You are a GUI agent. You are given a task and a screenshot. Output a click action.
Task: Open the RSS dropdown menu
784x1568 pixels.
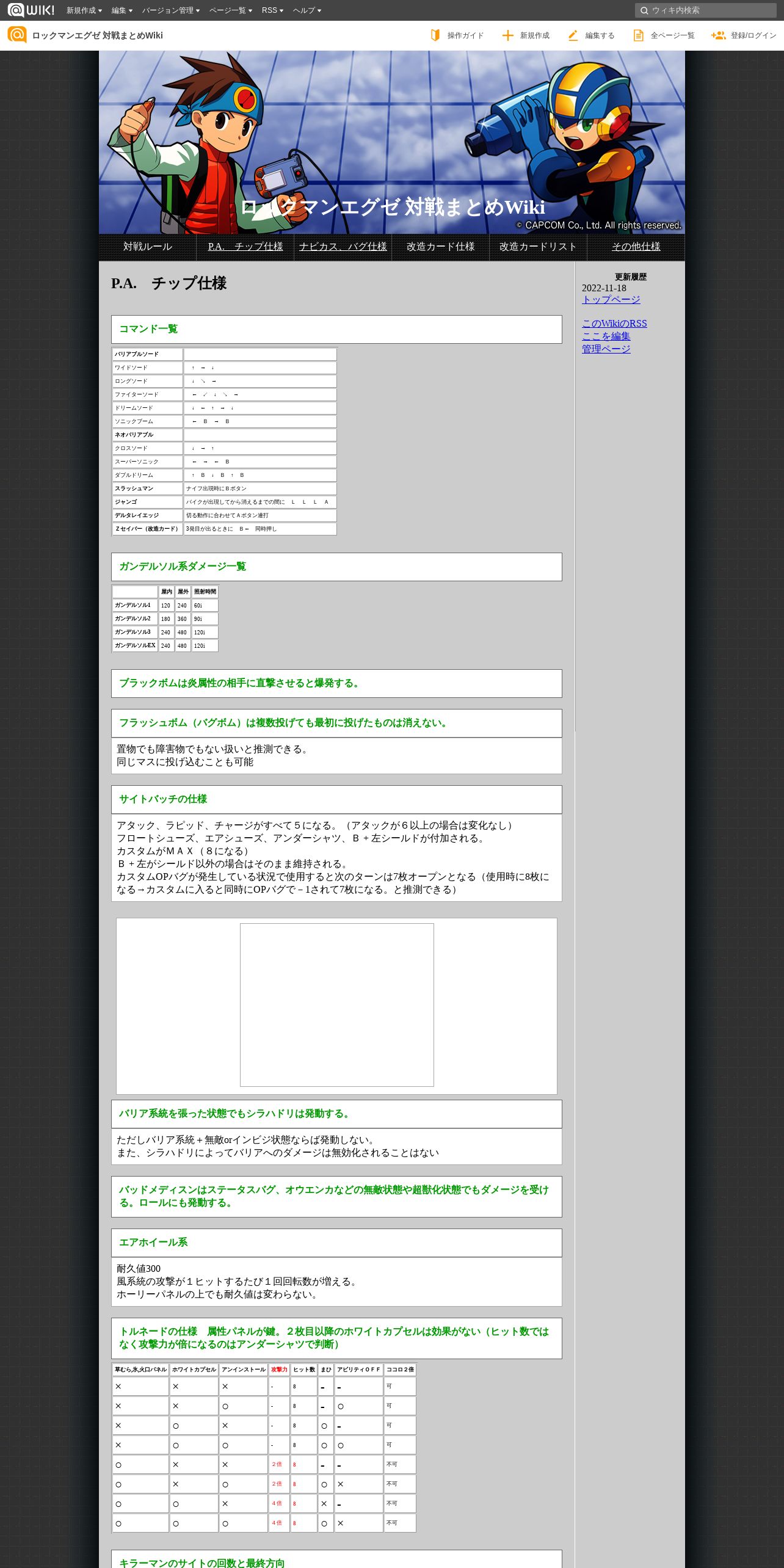(x=272, y=10)
